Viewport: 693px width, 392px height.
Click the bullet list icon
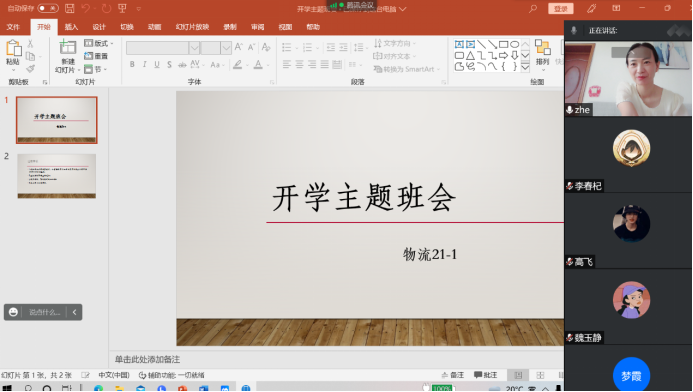287,47
